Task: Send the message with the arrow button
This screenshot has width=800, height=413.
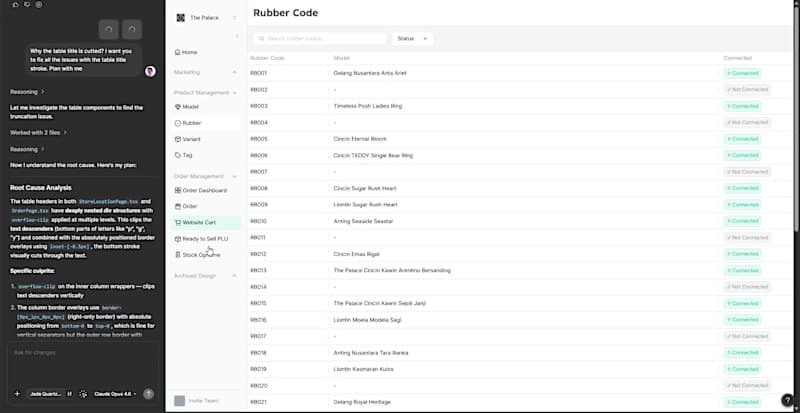Action: pos(148,394)
